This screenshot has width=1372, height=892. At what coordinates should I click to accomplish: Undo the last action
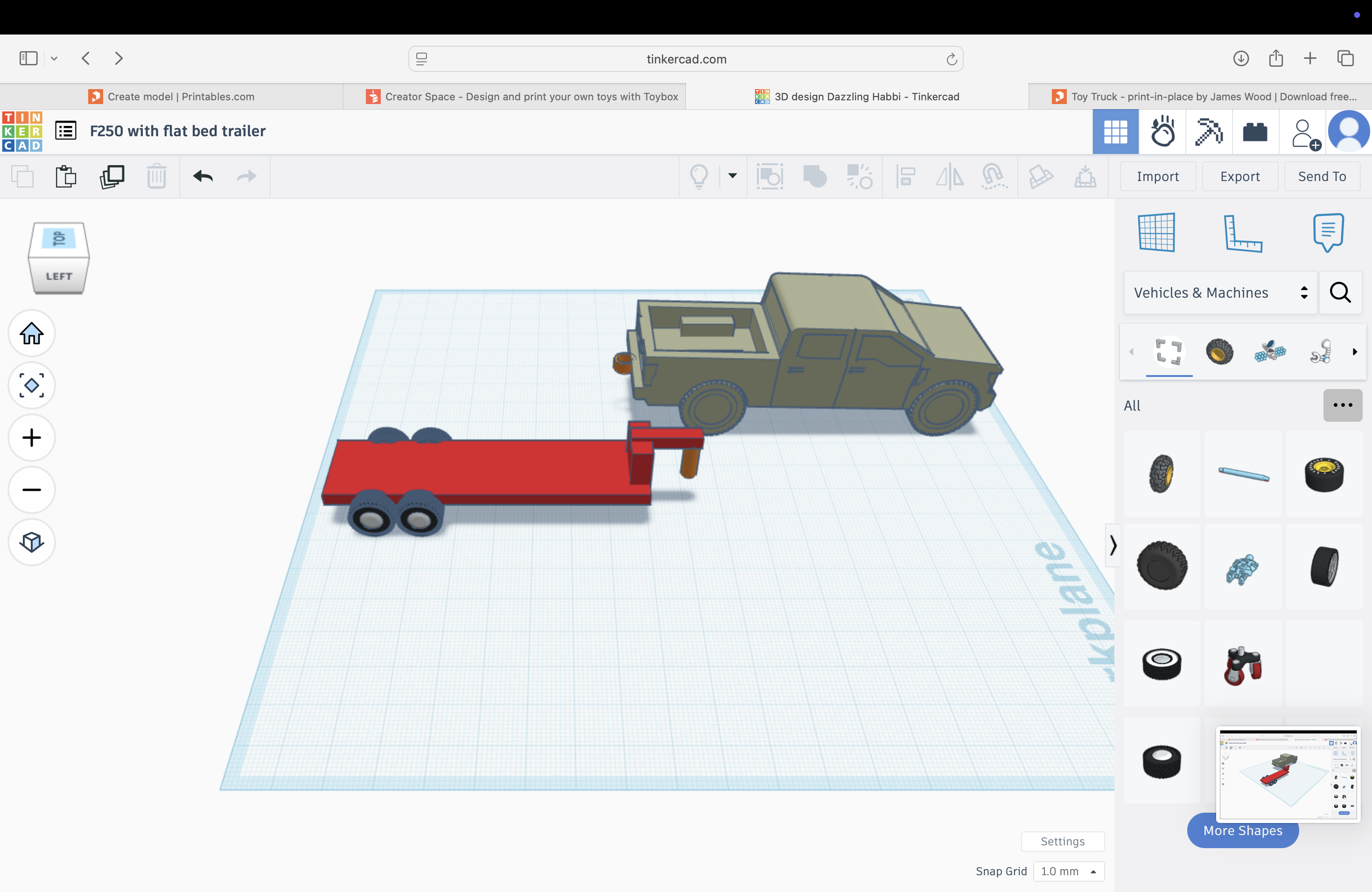(203, 176)
